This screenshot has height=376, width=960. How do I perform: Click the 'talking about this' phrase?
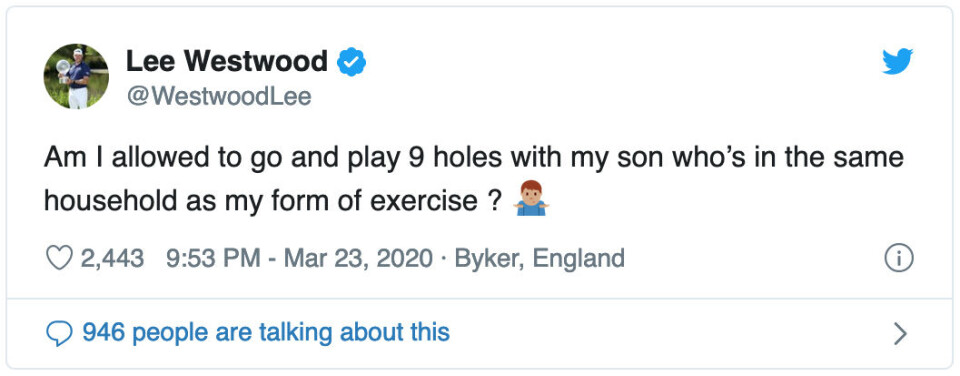[x=354, y=333]
